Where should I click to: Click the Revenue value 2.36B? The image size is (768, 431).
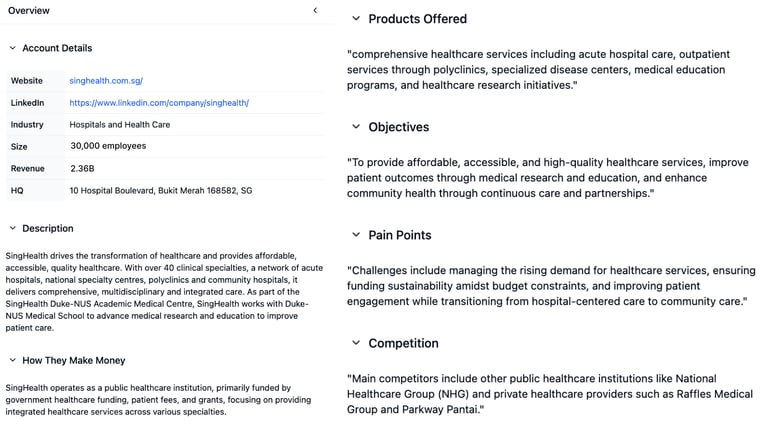tap(82, 168)
